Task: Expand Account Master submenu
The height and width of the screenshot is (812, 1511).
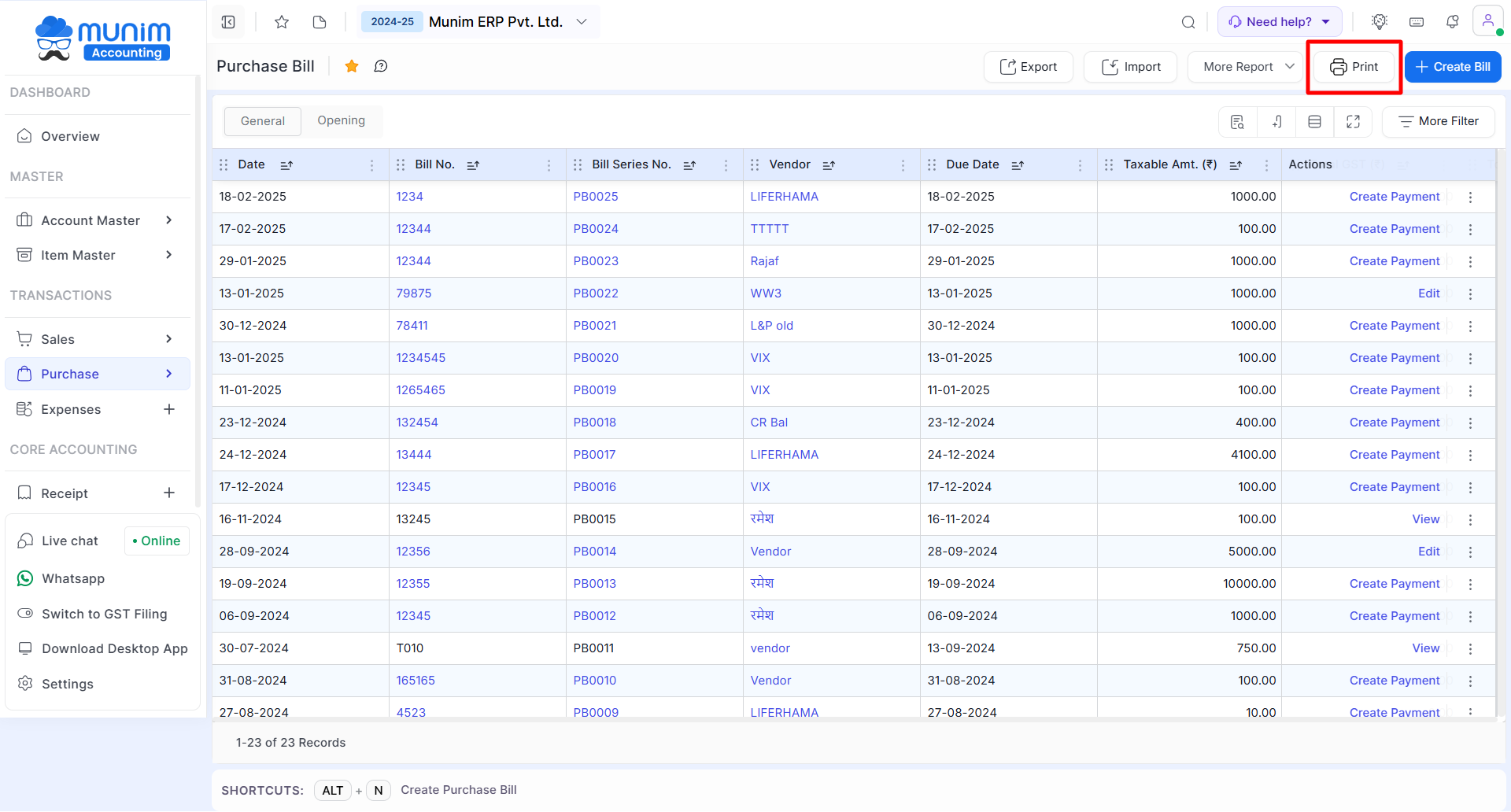Action: 168,220
